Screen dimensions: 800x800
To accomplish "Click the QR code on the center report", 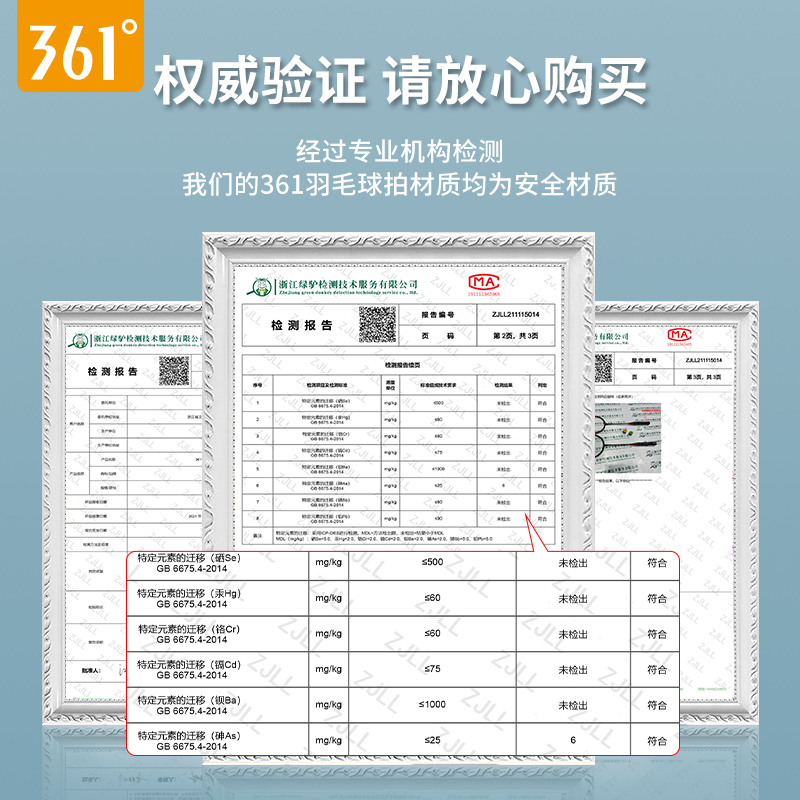I will pos(377,324).
